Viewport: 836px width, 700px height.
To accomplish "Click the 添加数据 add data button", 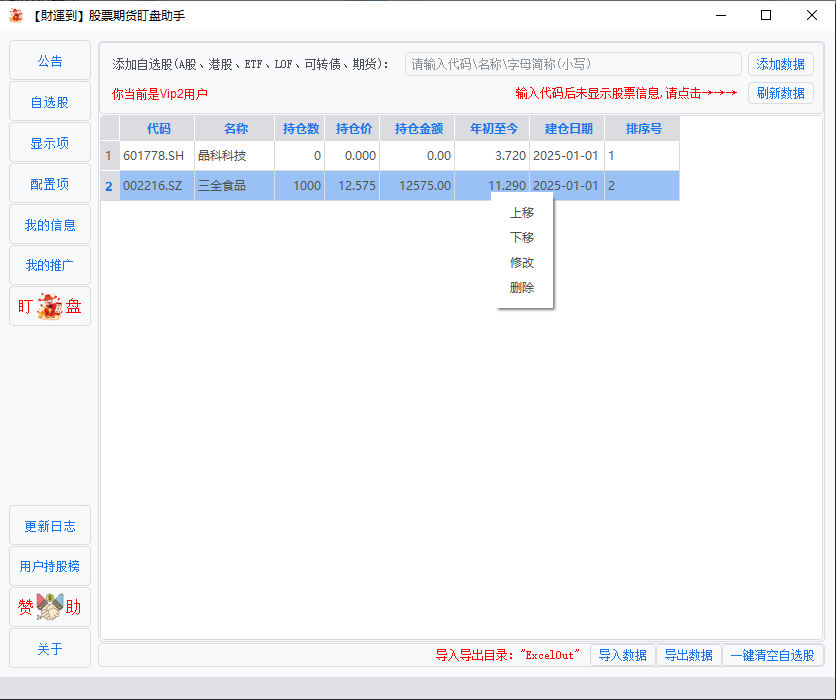I will point(781,63).
